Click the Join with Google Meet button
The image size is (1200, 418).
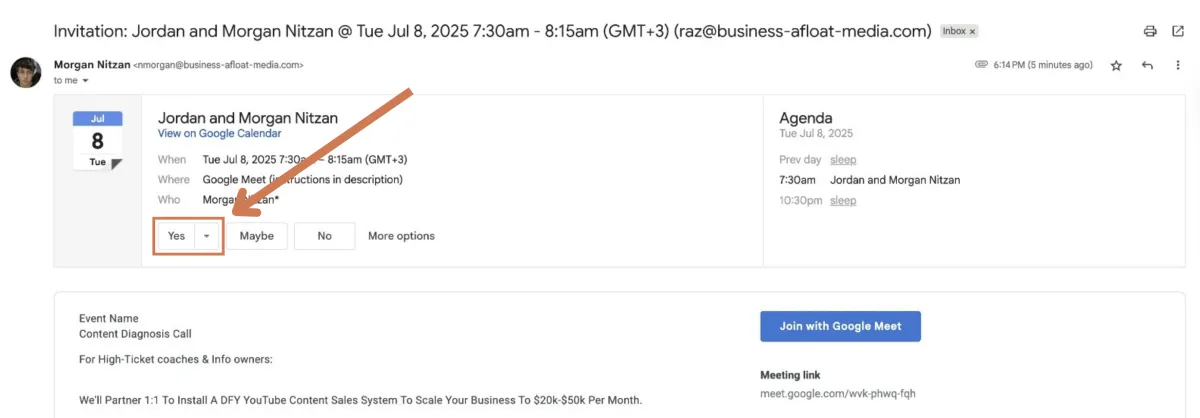(x=840, y=326)
